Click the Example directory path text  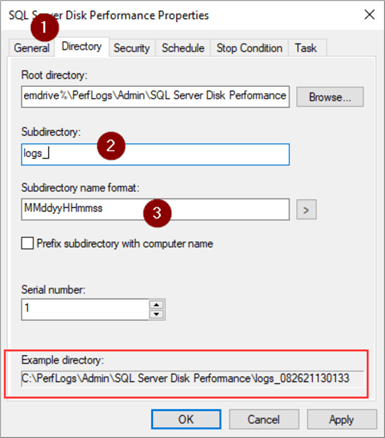[185, 379]
